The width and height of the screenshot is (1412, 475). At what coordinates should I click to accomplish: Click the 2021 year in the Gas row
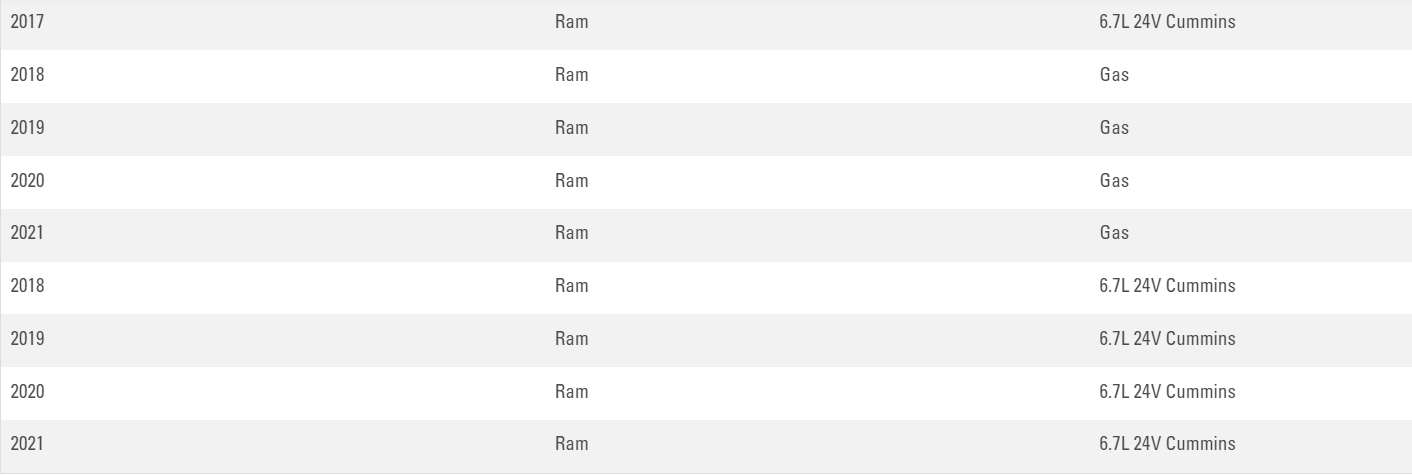pos(27,233)
